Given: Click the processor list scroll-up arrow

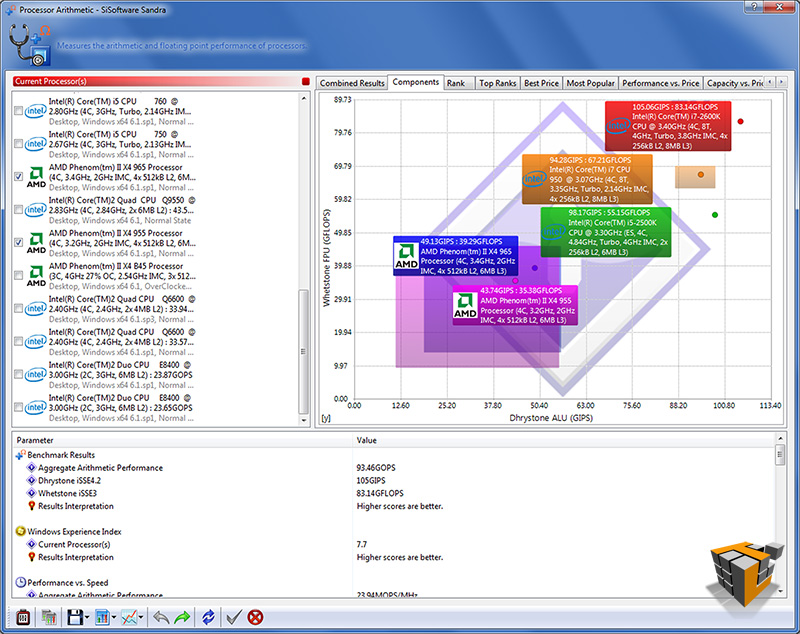Looking at the screenshot, I should pyautogui.click(x=304, y=98).
